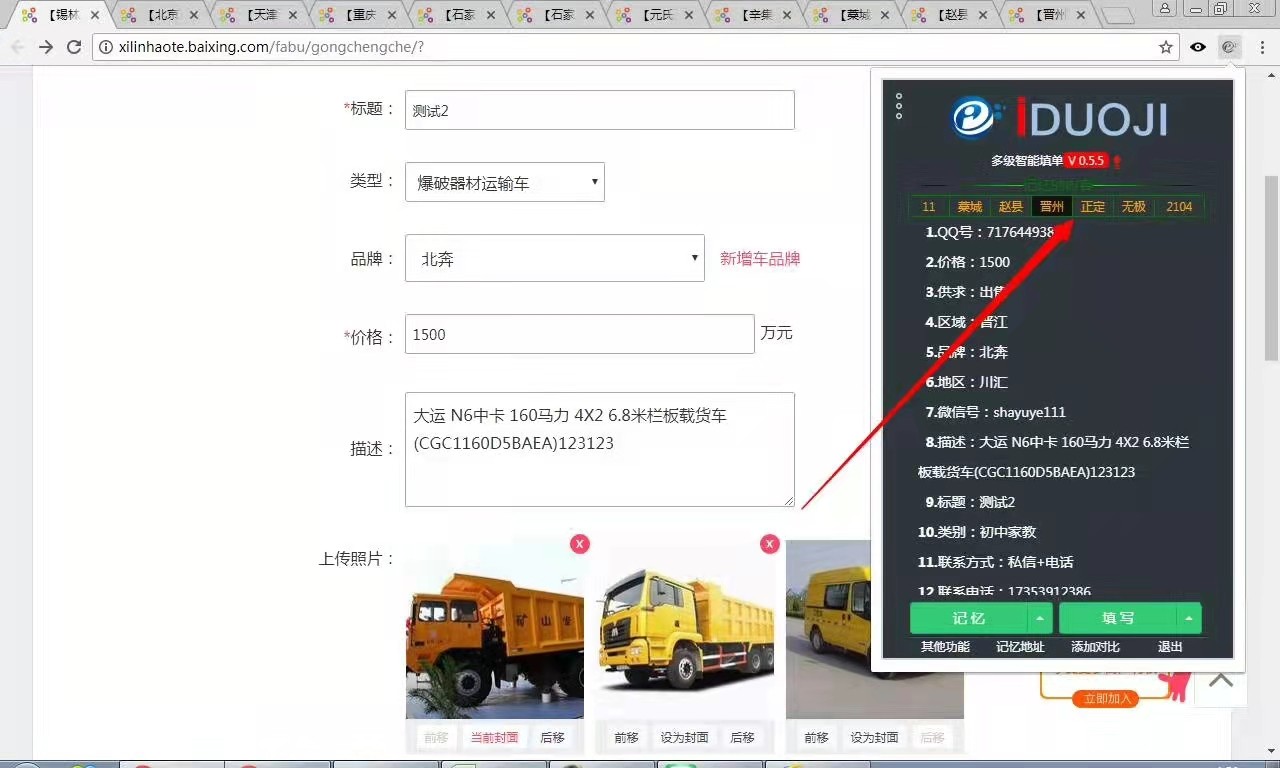Remove the orange mining truck photo
Screen dimensions: 1280x768
coord(580,543)
